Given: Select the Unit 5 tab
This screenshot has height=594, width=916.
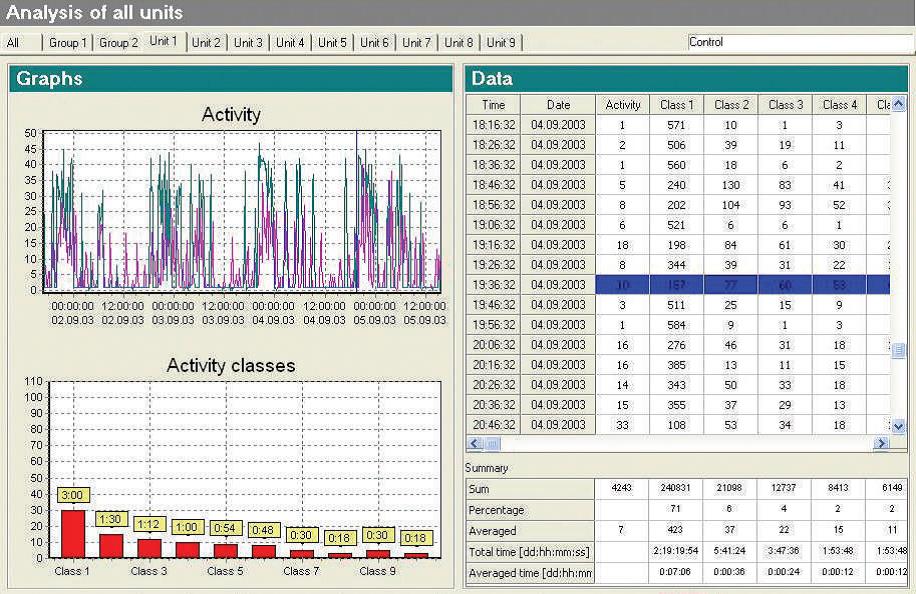Looking at the screenshot, I should click(x=332, y=43).
